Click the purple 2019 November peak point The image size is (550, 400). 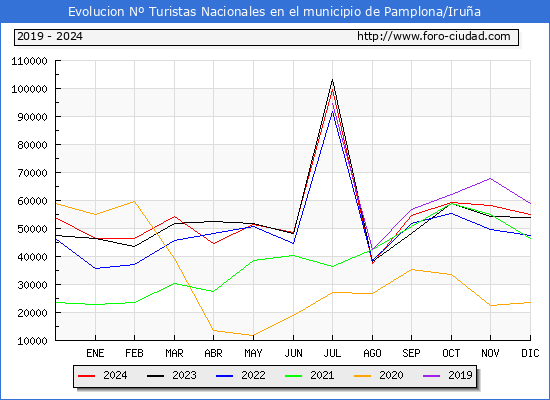point(490,178)
